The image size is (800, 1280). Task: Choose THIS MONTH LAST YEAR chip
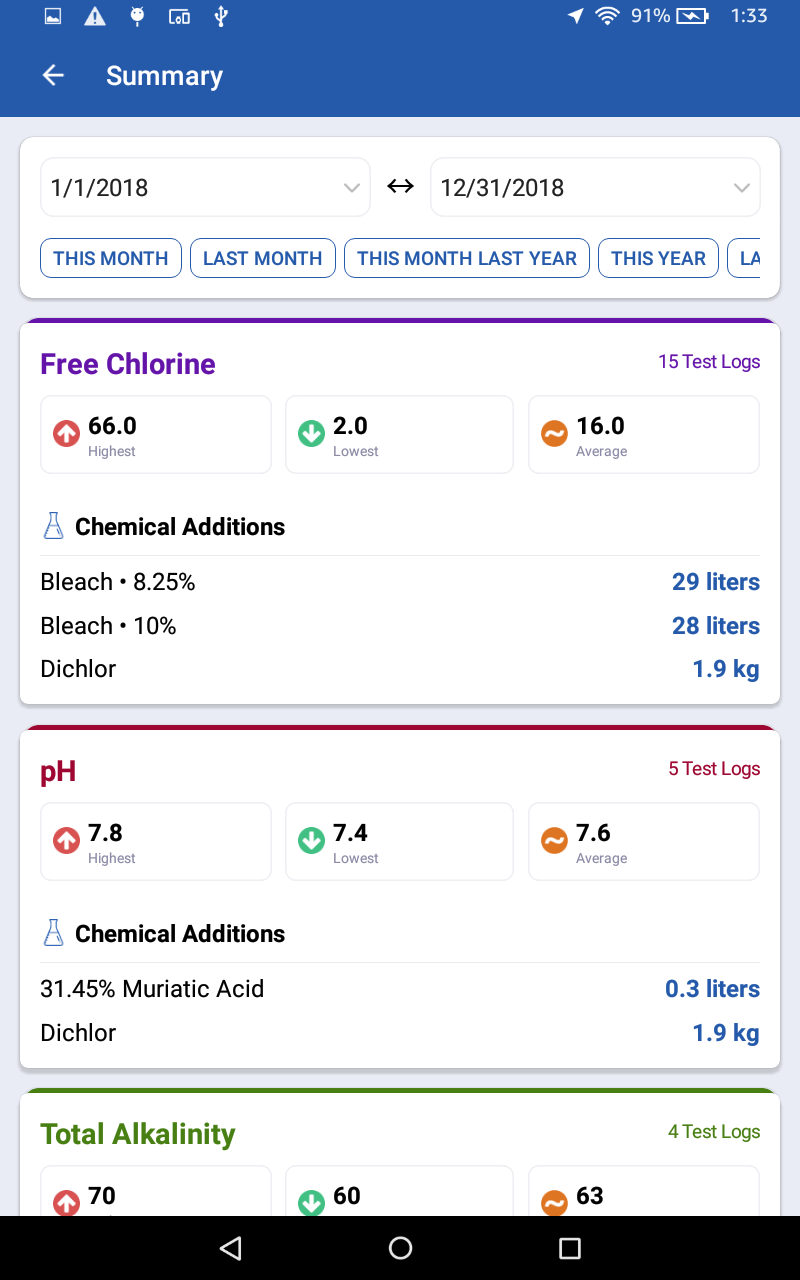coord(466,258)
